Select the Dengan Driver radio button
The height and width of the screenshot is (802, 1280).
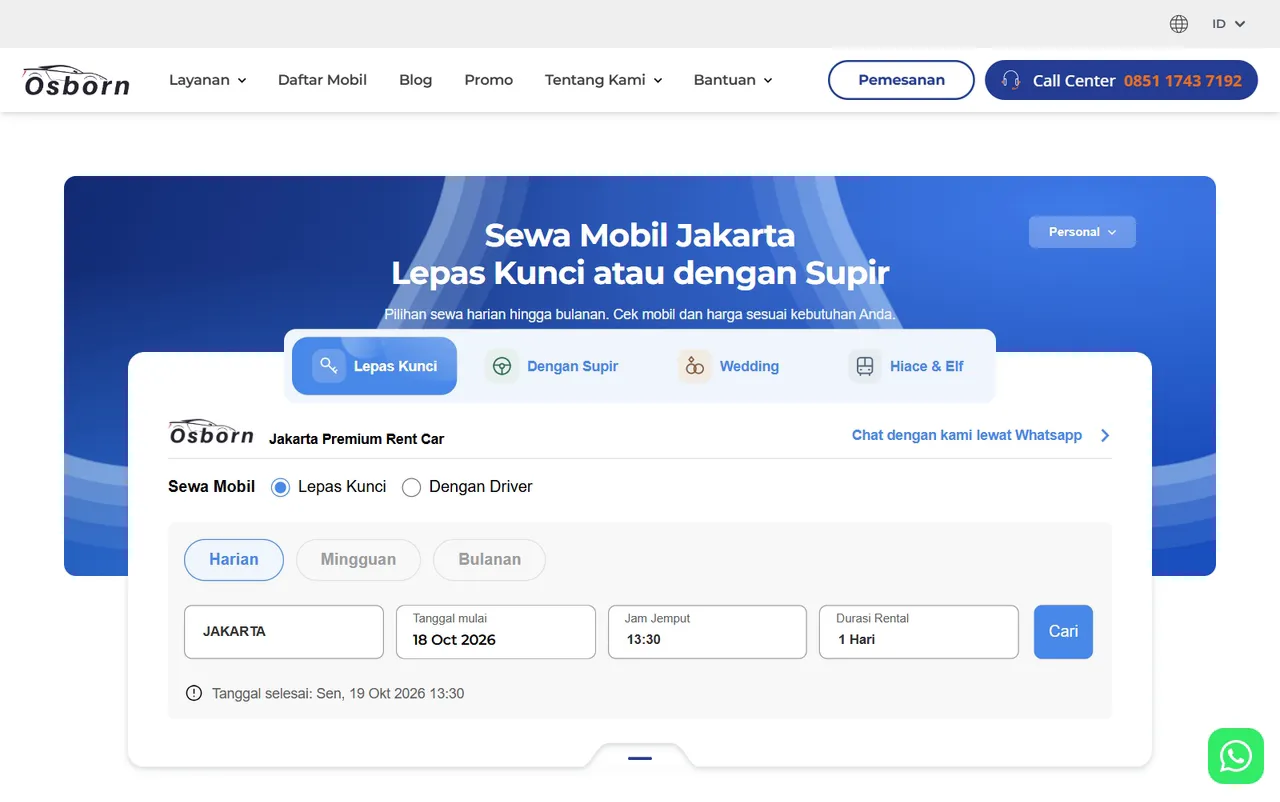click(x=411, y=487)
